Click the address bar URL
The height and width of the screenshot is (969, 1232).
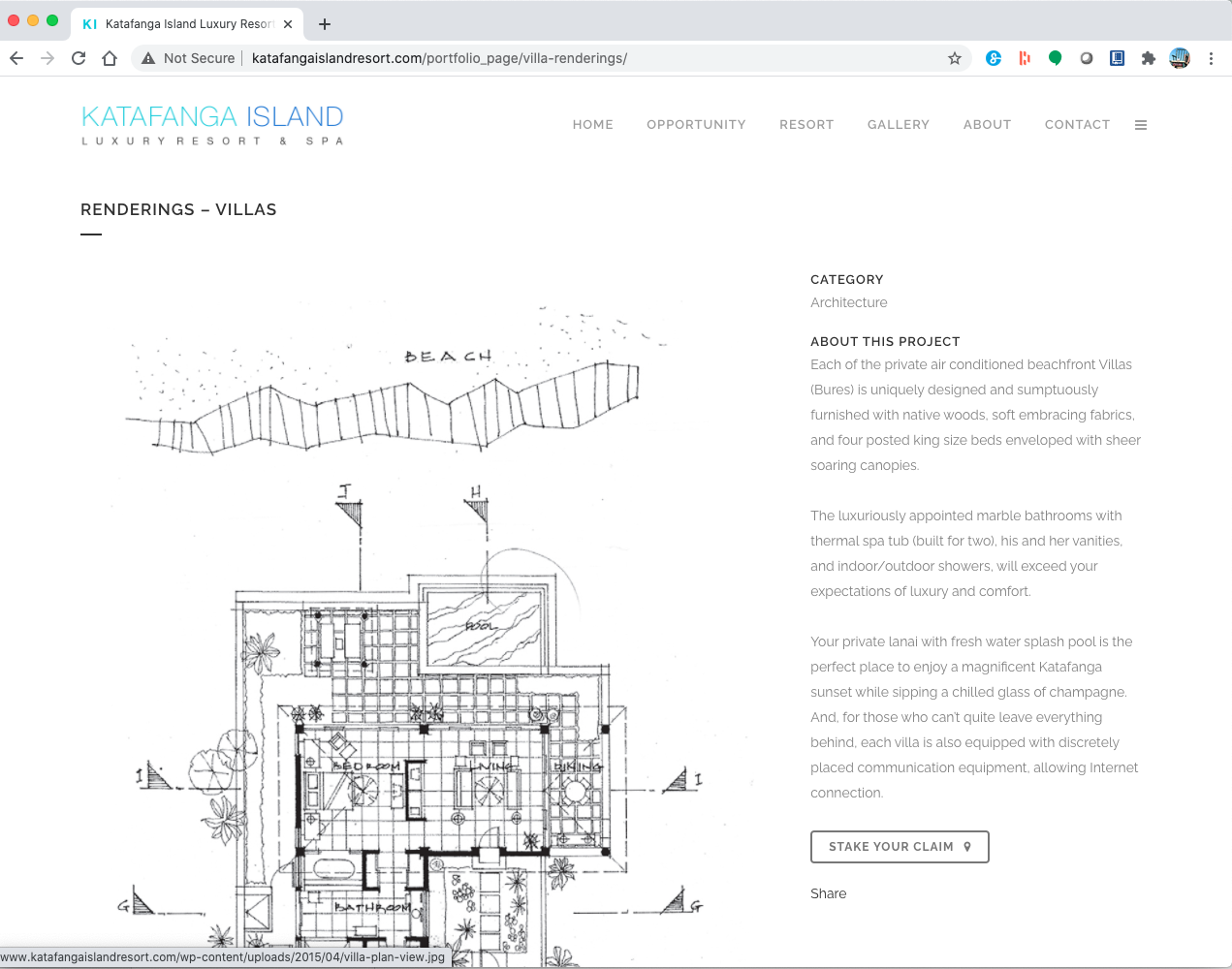click(439, 58)
